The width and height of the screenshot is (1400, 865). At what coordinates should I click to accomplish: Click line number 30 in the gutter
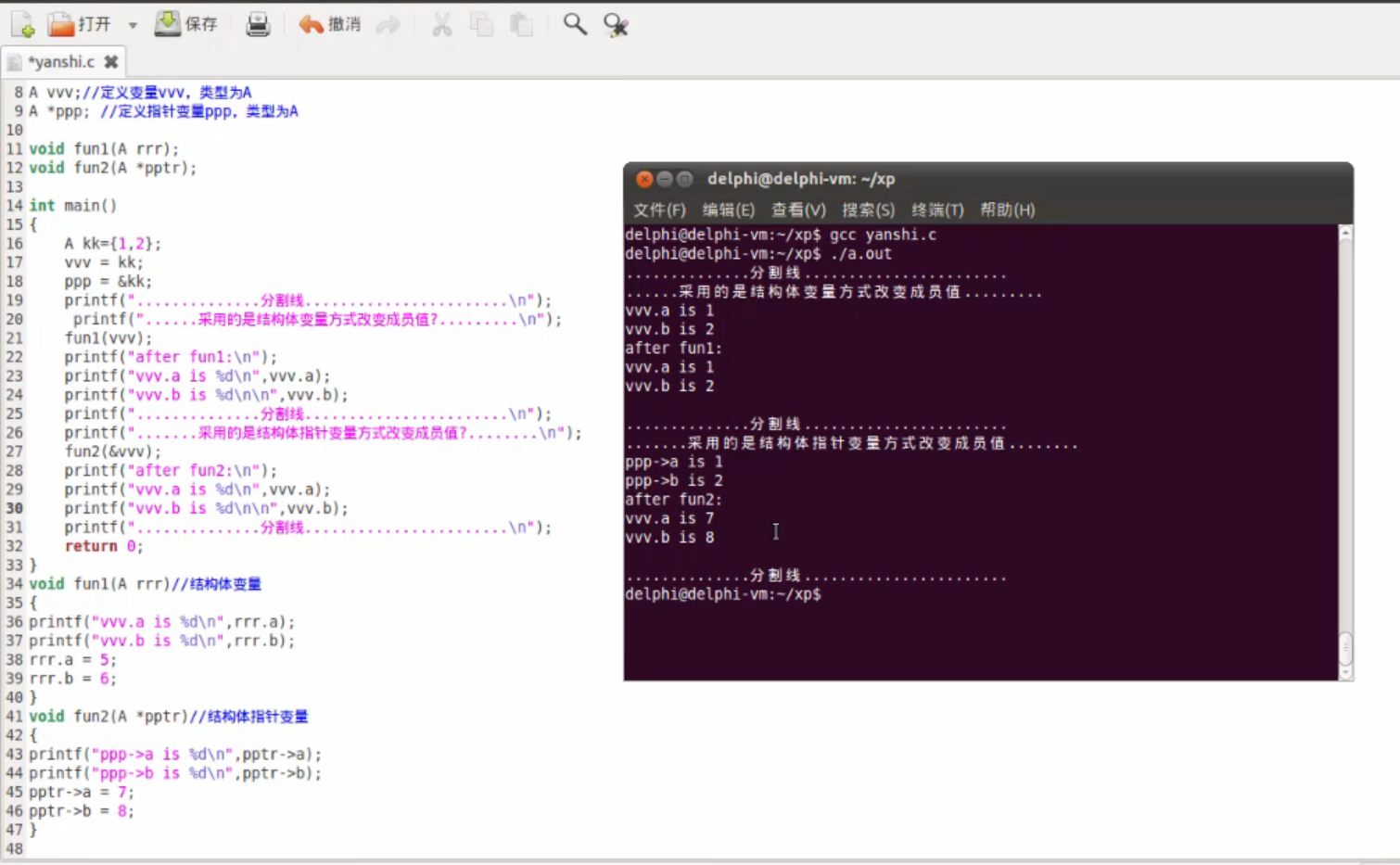pos(14,508)
